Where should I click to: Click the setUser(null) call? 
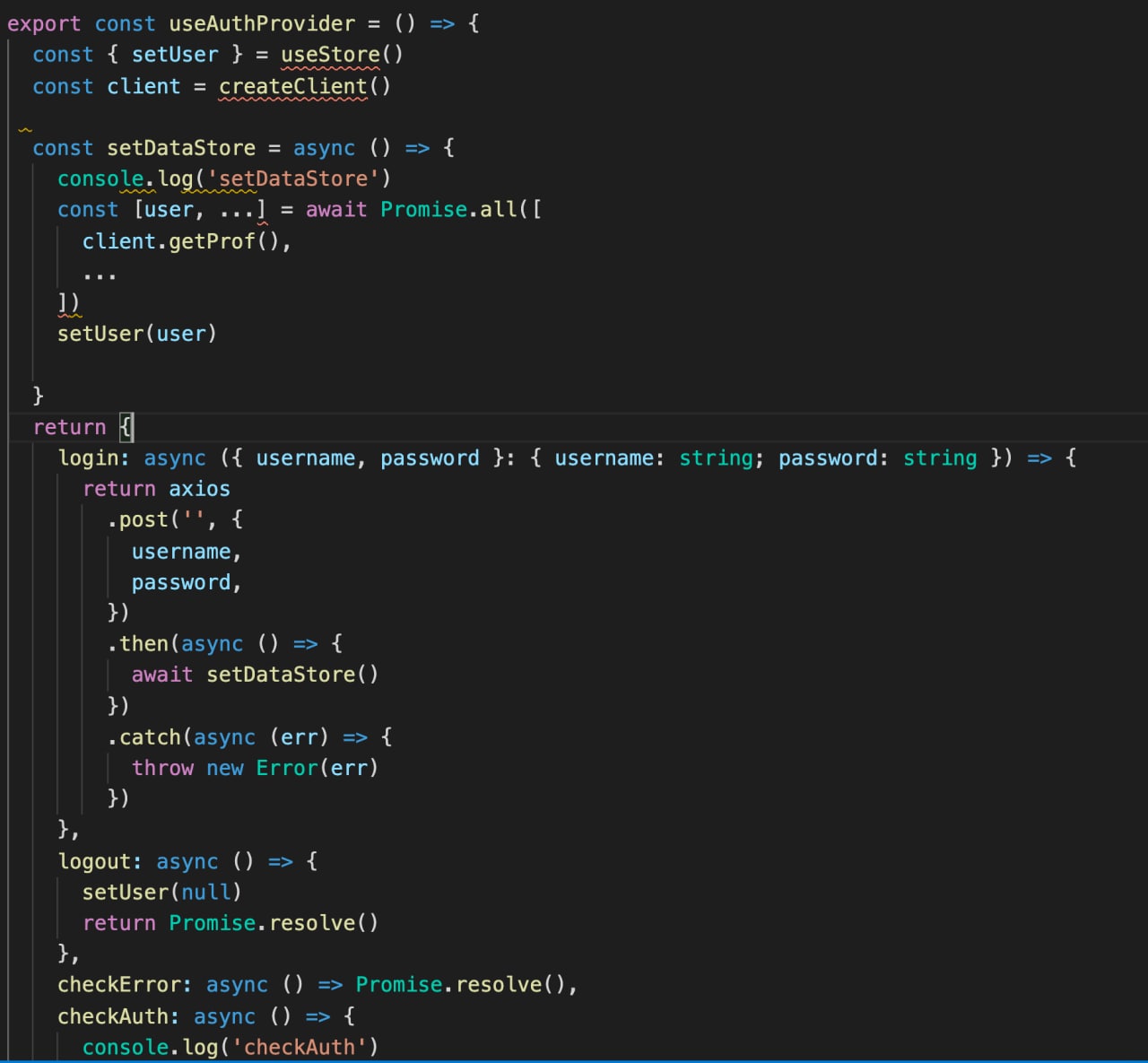(161, 893)
